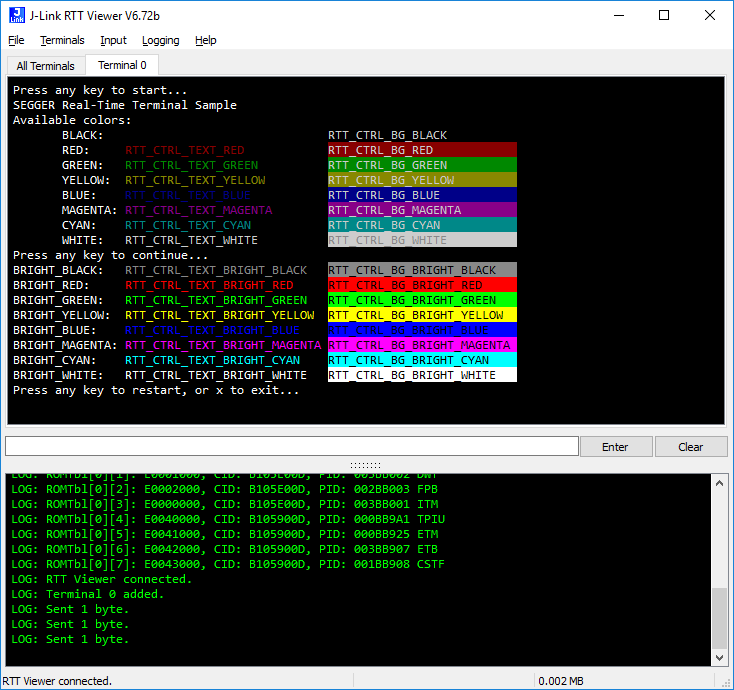Minimize the RTT Viewer window

[x=618, y=15]
